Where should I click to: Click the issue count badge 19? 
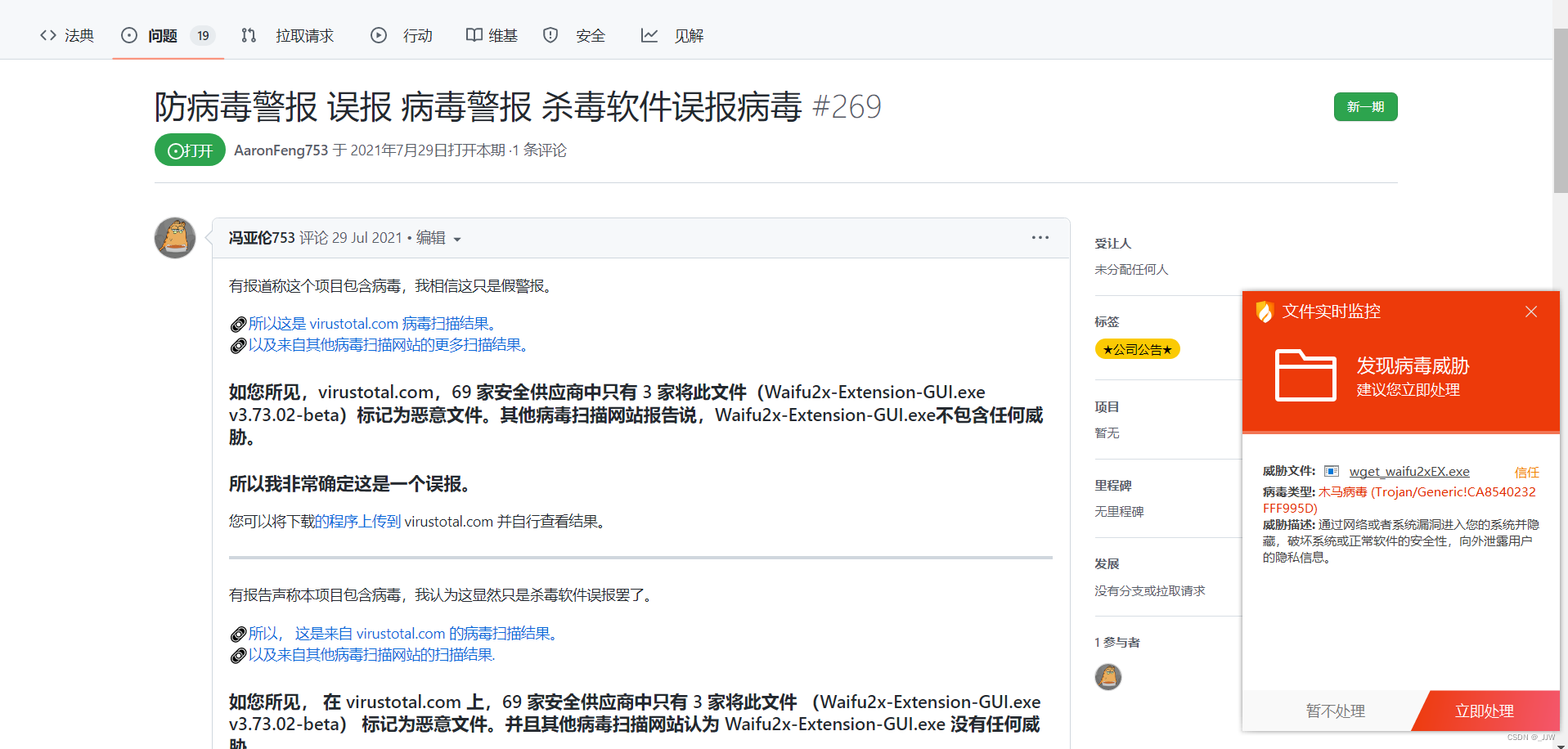[x=203, y=35]
